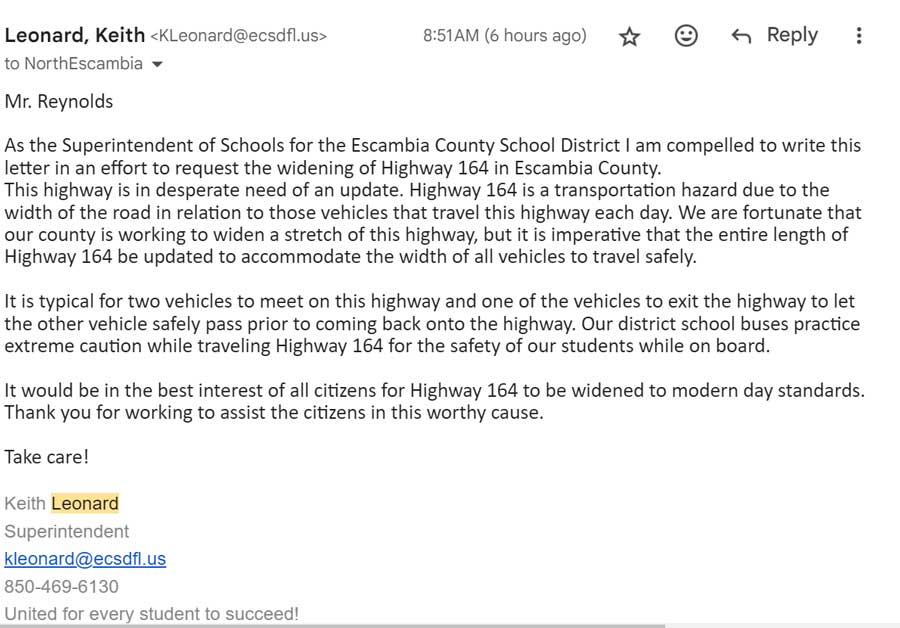Add an emoji reaction to the message
Viewport: 900px width, 628px height.
click(686, 36)
